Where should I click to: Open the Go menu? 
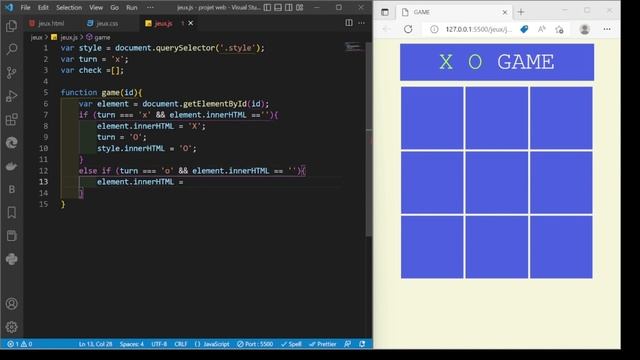coord(114,7)
